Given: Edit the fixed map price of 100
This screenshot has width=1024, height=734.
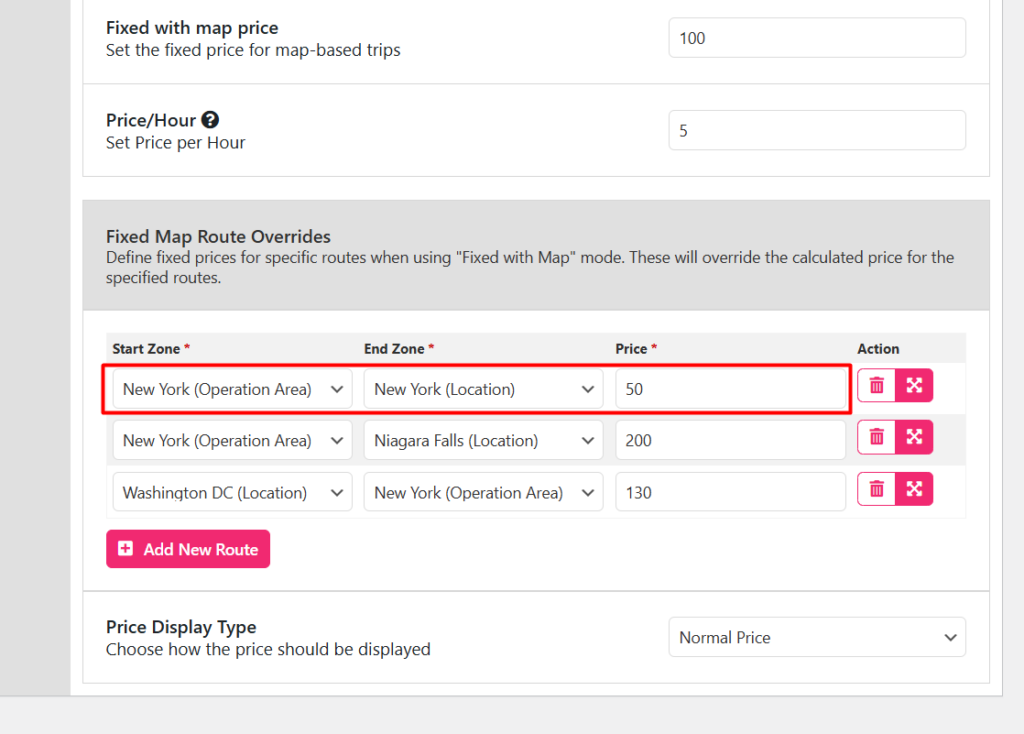Looking at the screenshot, I should pyautogui.click(x=816, y=37).
